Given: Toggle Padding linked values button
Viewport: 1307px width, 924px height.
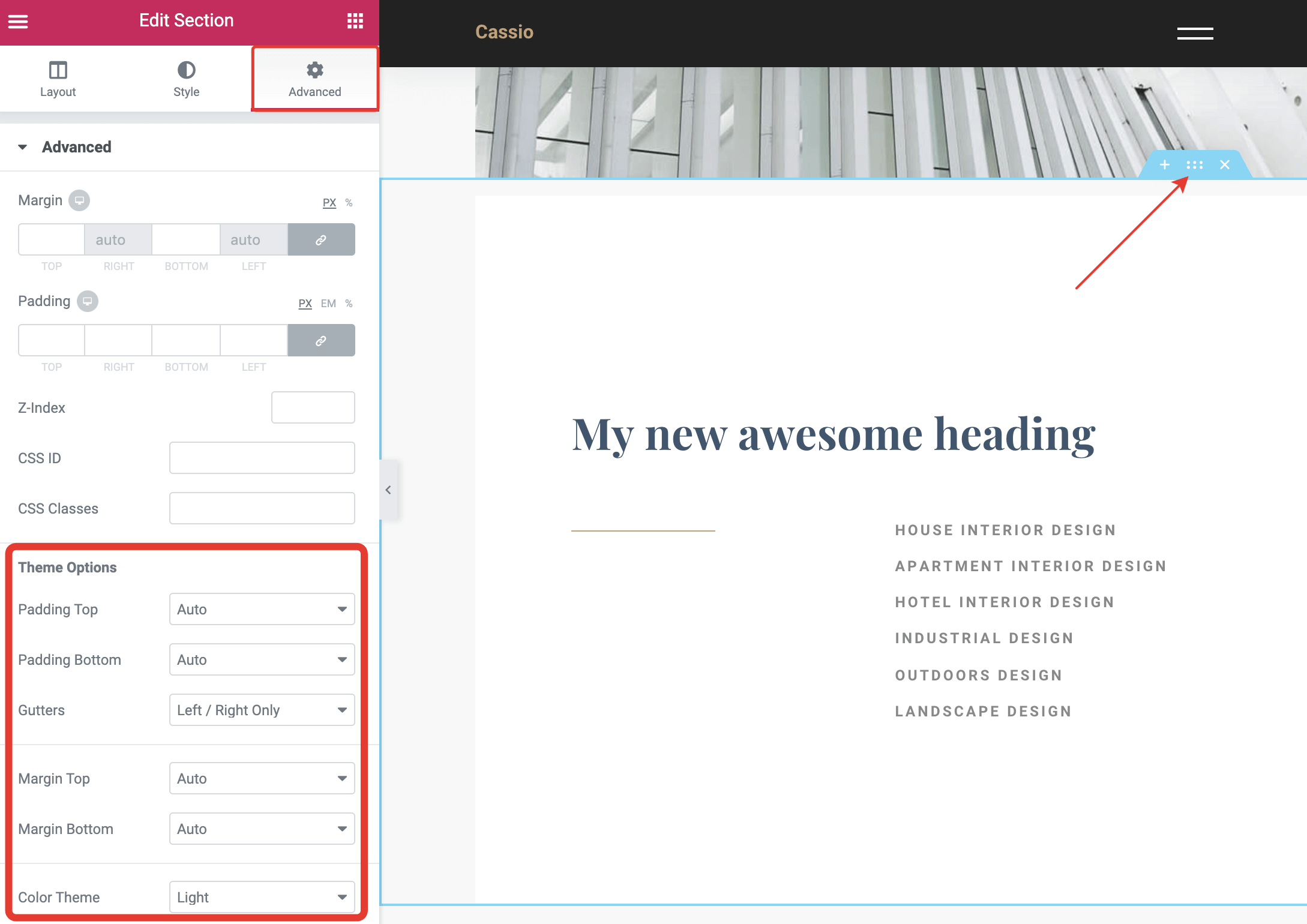Looking at the screenshot, I should click(x=321, y=341).
